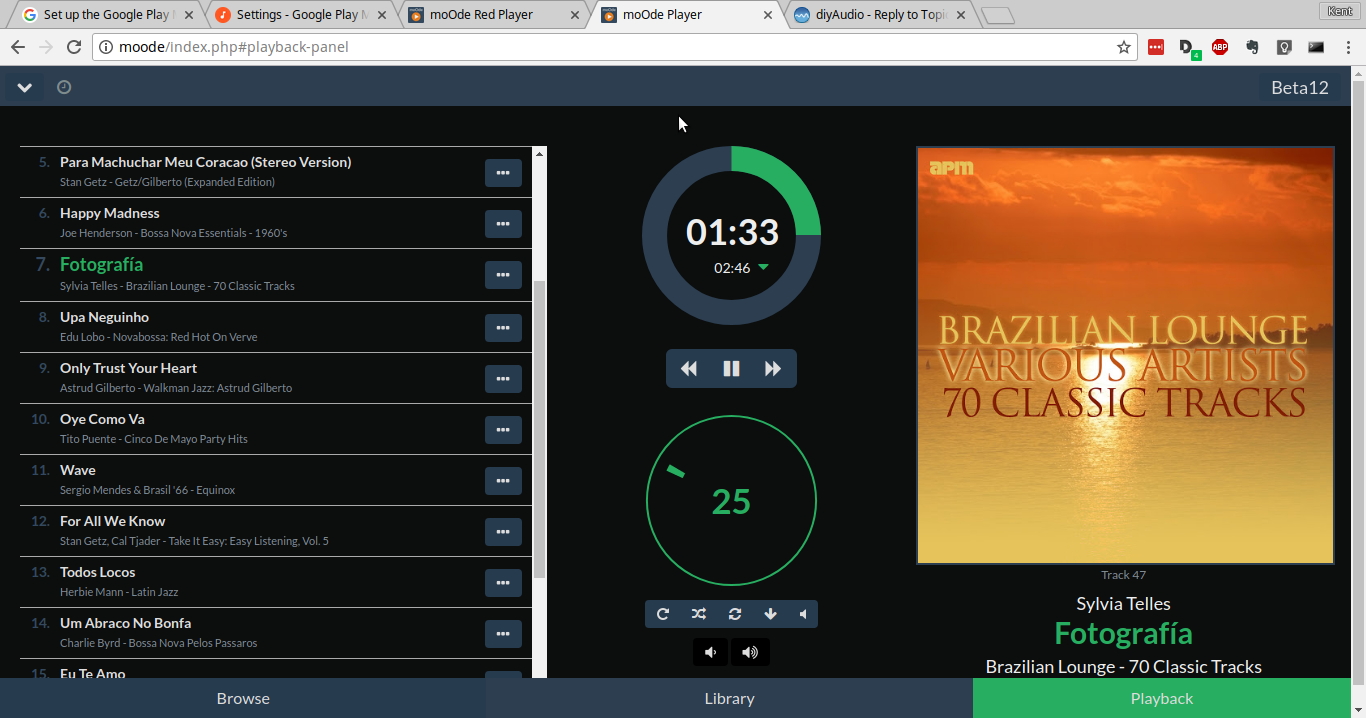Open the lightbulb extension icon
Viewport: 1366px width, 718px height.
click(1284, 47)
